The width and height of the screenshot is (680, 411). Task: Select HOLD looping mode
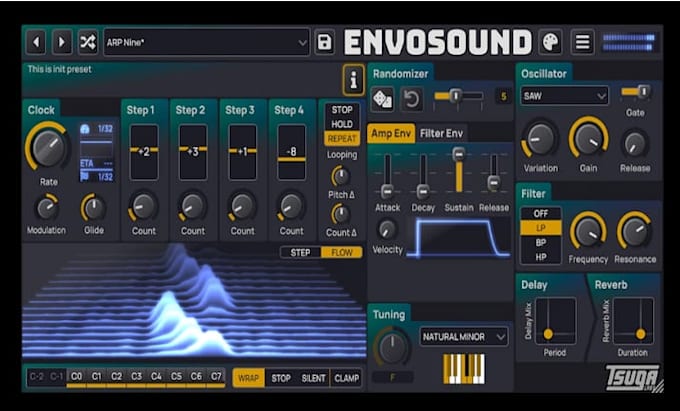point(342,124)
